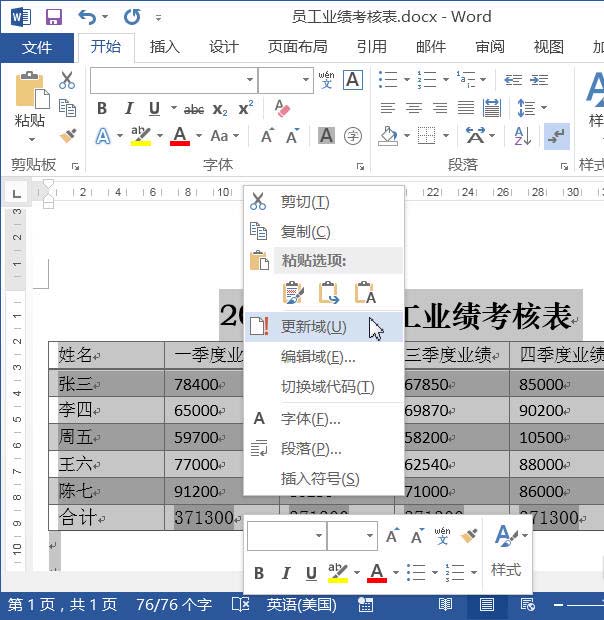Expand the Font dialog launcher arrow
The height and width of the screenshot is (620, 604).
360,165
